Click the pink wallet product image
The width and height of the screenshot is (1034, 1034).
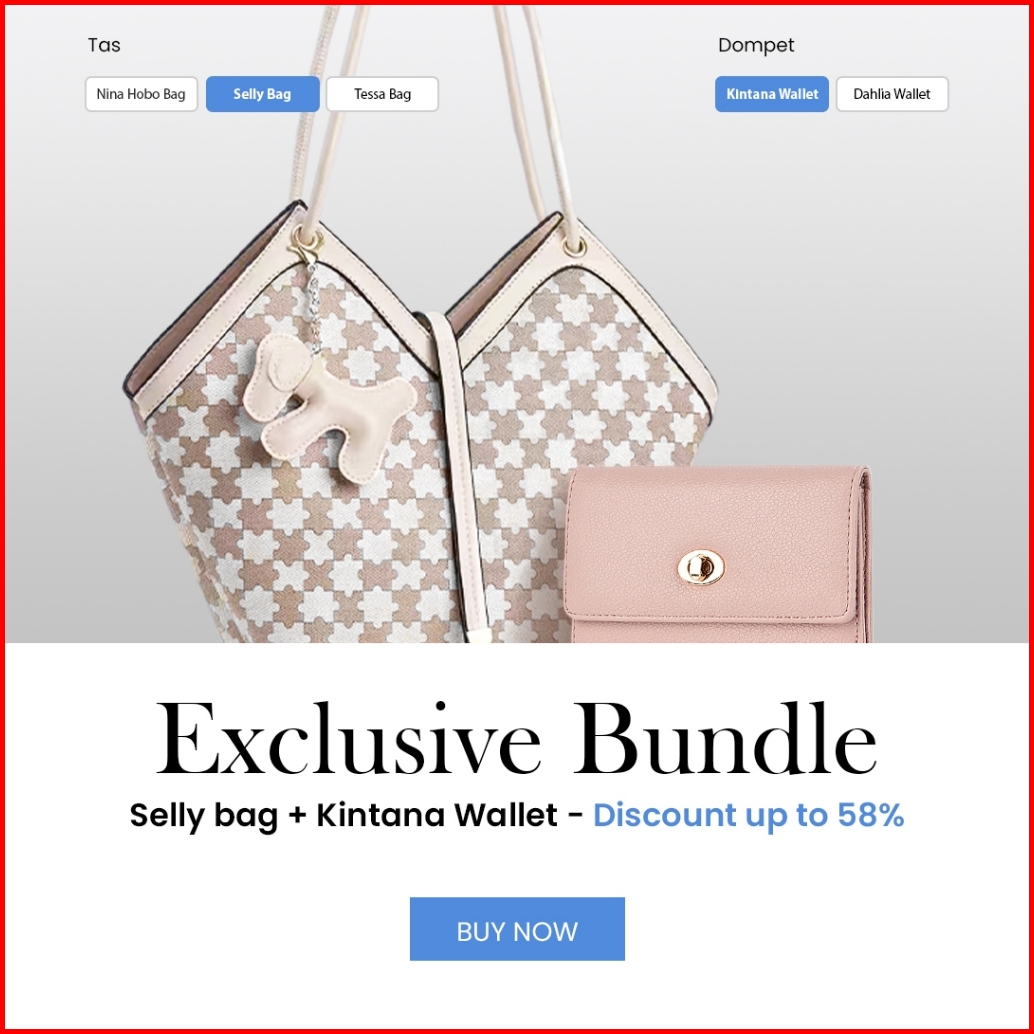pyautogui.click(x=717, y=554)
